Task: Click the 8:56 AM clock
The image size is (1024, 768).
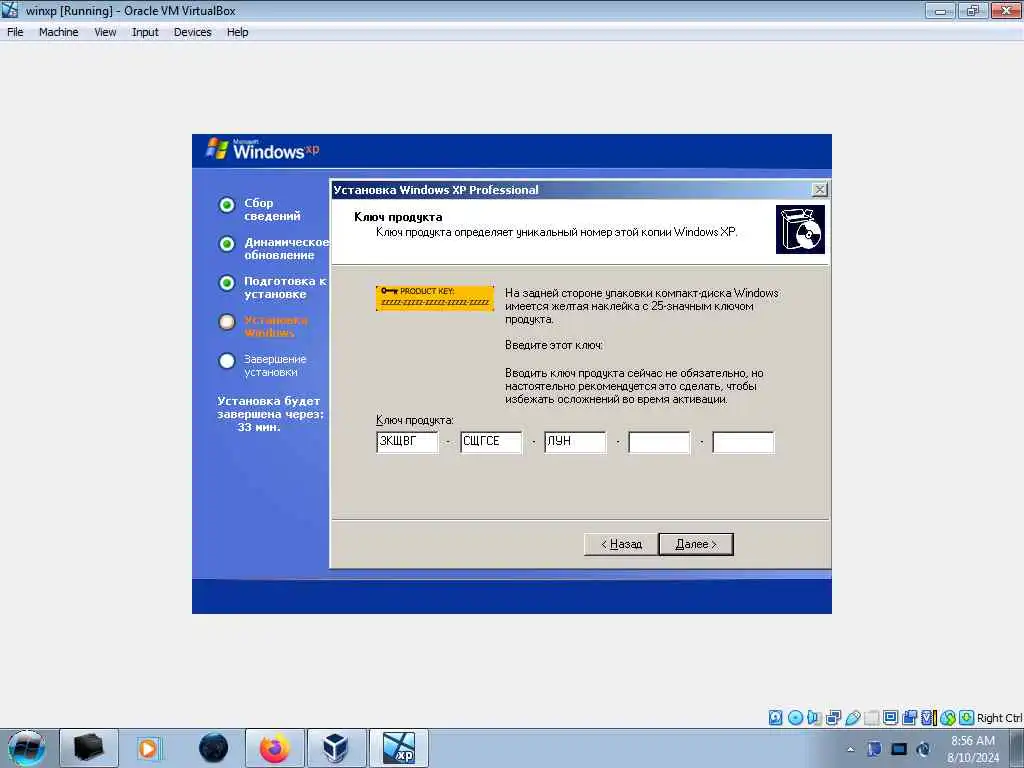Action: [972, 741]
